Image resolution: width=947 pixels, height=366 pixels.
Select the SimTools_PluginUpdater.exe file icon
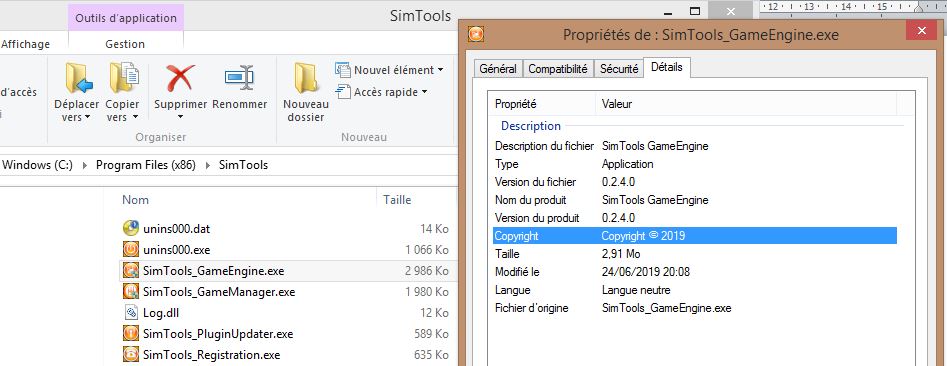[130, 333]
